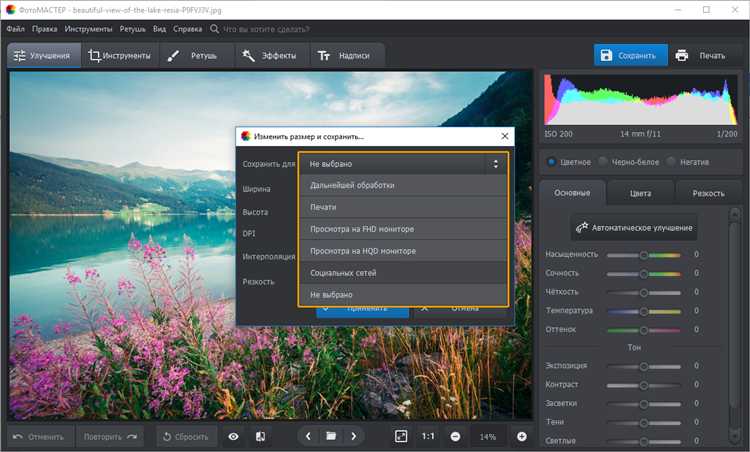750x452 pixels.
Task: Zoom out with the minus icon
Action: [x=455, y=436]
